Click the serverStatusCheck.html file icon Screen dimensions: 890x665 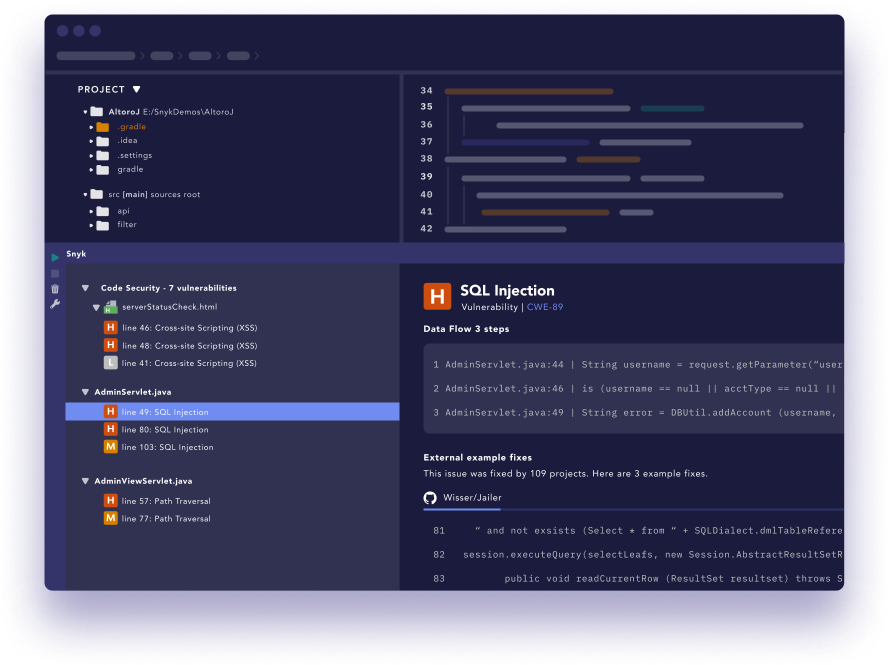click(x=109, y=309)
